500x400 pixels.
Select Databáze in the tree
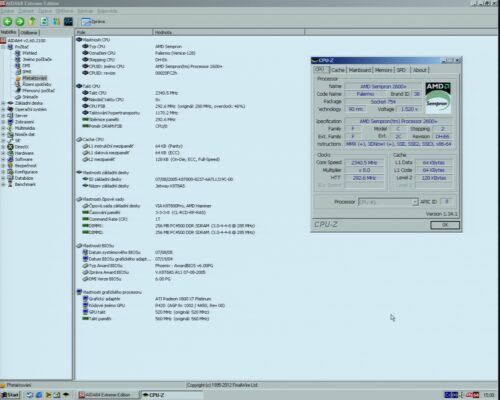[x=24, y=178]
